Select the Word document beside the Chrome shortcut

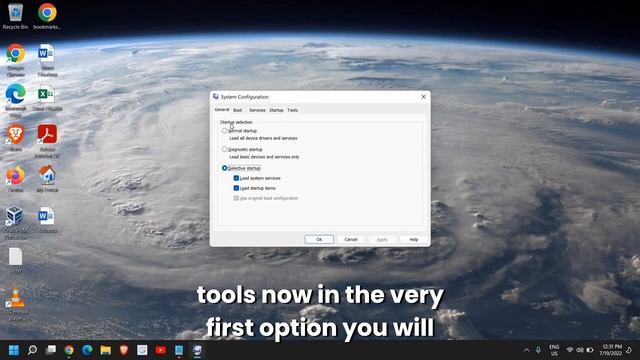[x=47, y=60]
